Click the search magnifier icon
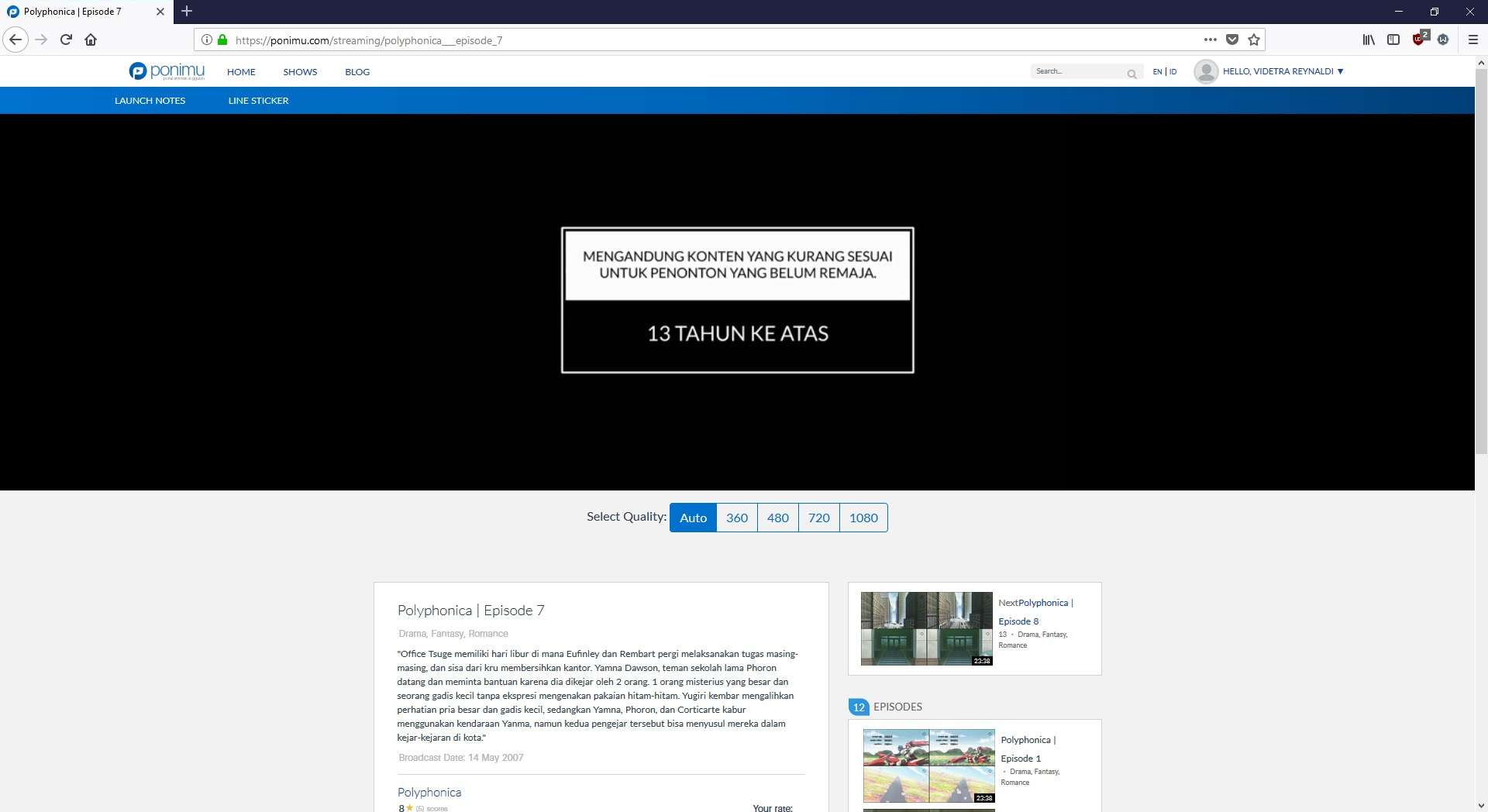The height and width of the screenshot is (812, 1488). (x=1131, y=74)
